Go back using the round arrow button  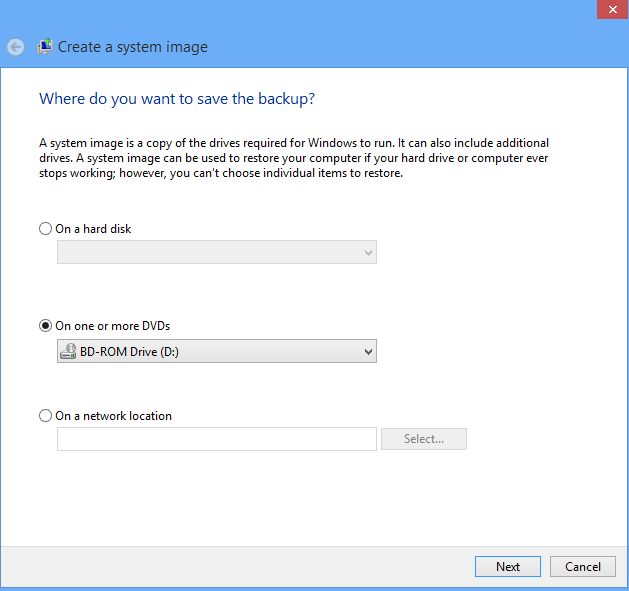(x=16, y=47)
